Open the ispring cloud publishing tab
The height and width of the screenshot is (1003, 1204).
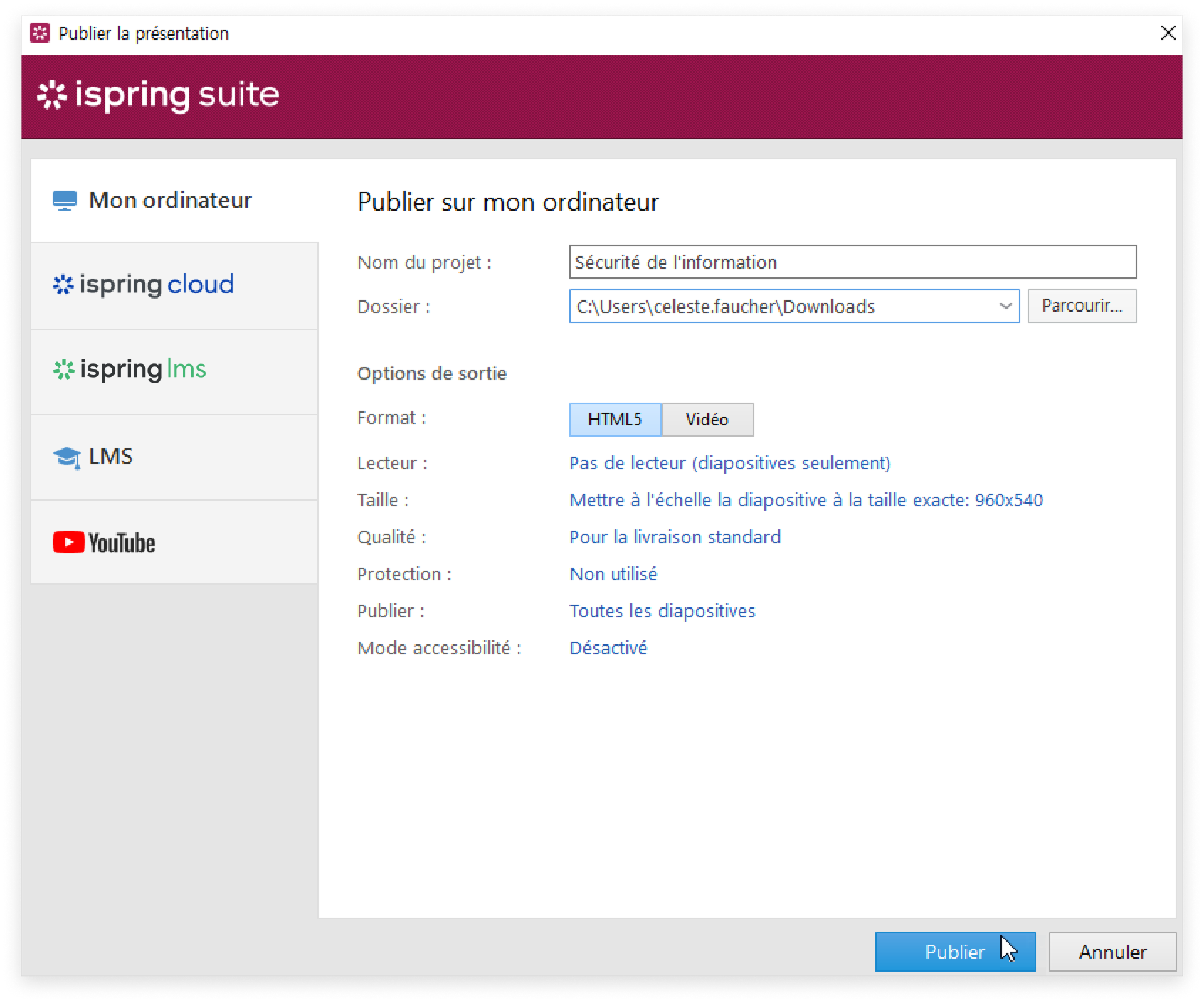[174, 285]
